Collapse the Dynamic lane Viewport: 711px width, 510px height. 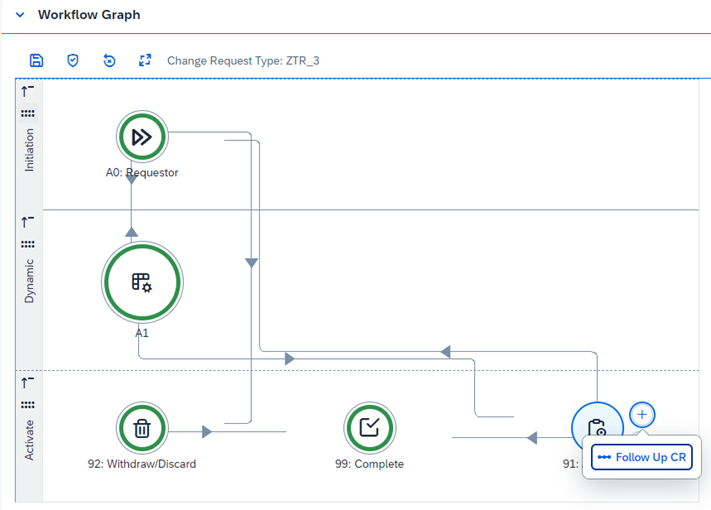click(28, 221)
